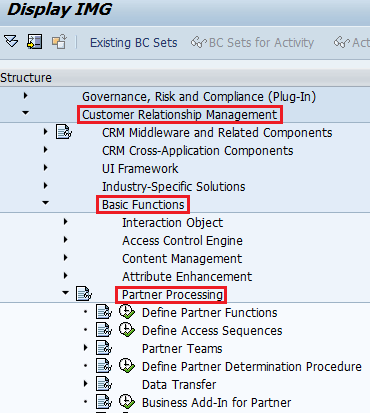
Task: Select the Data Transfer tree item
Action: point(179,385)
